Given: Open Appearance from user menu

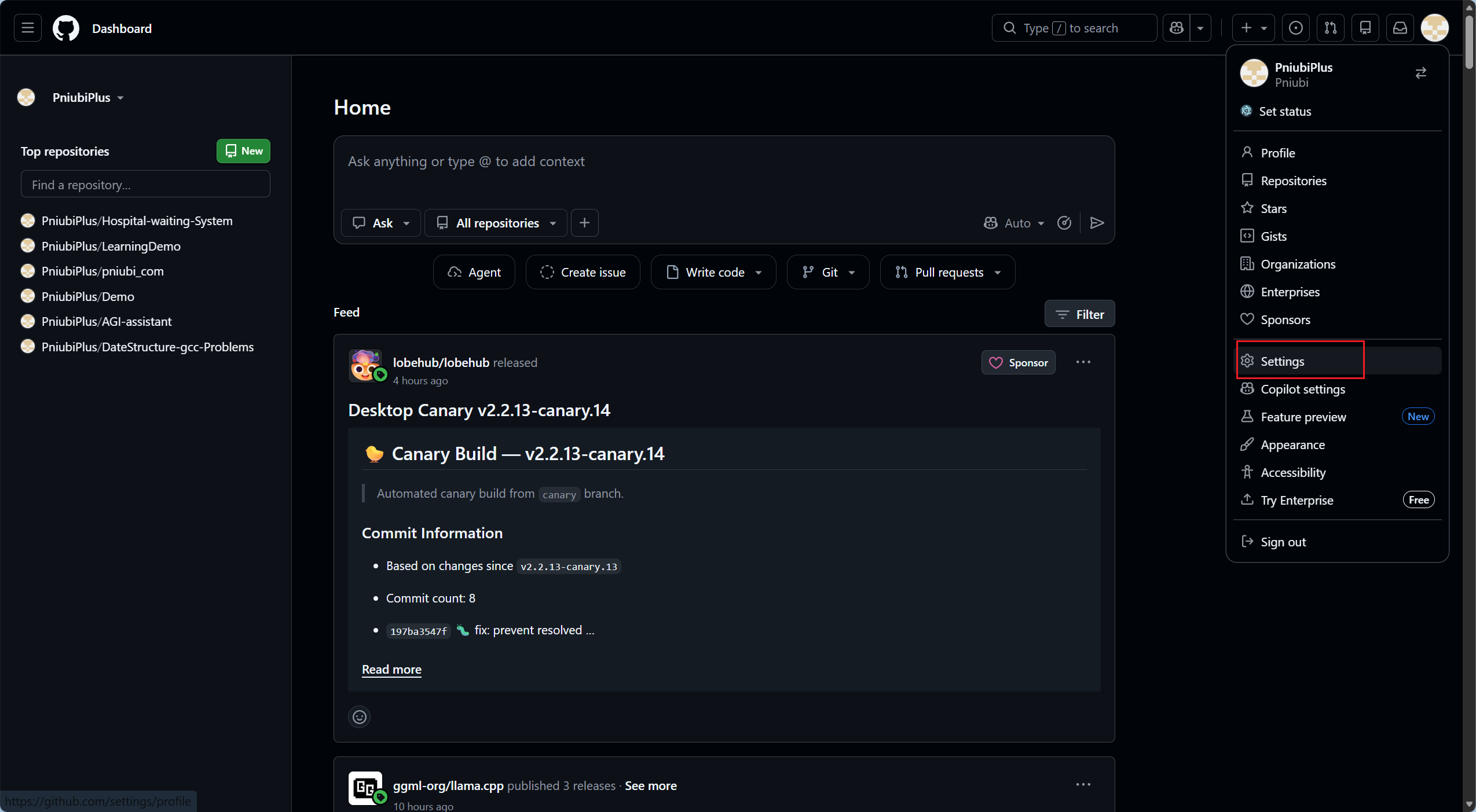Looking at the screenshot, I should click(1338, 444).
